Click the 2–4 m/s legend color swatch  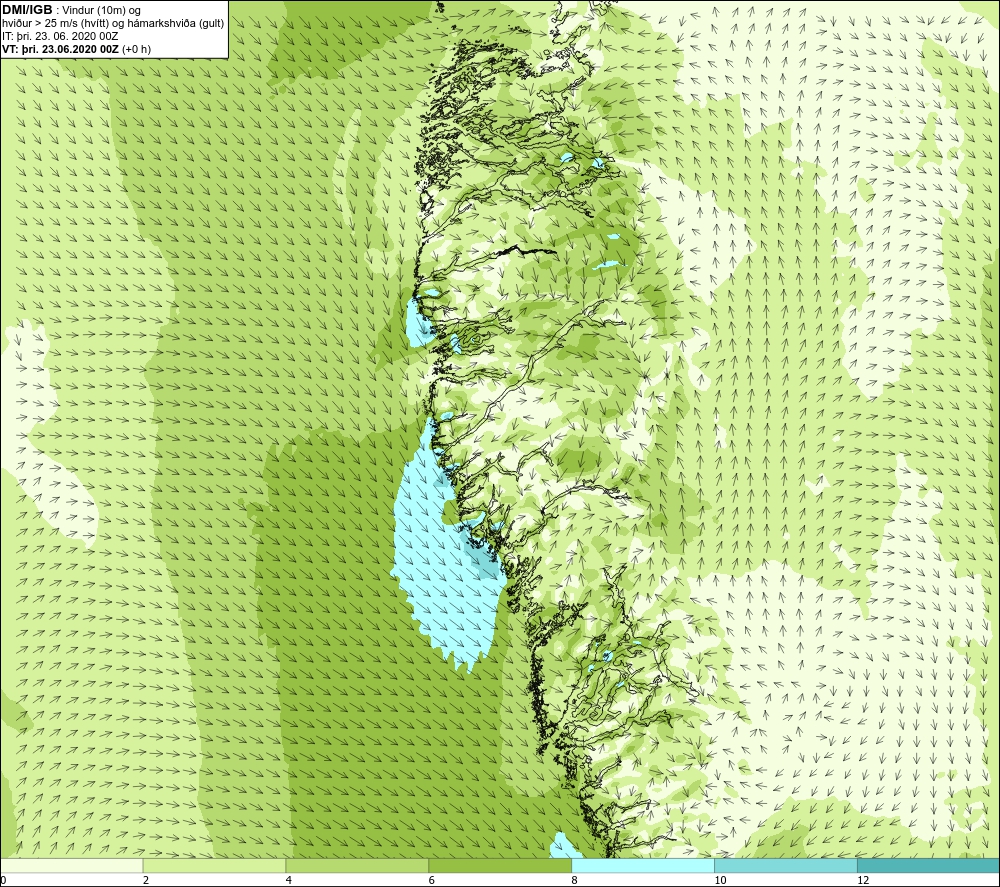[x=214, y=865]
